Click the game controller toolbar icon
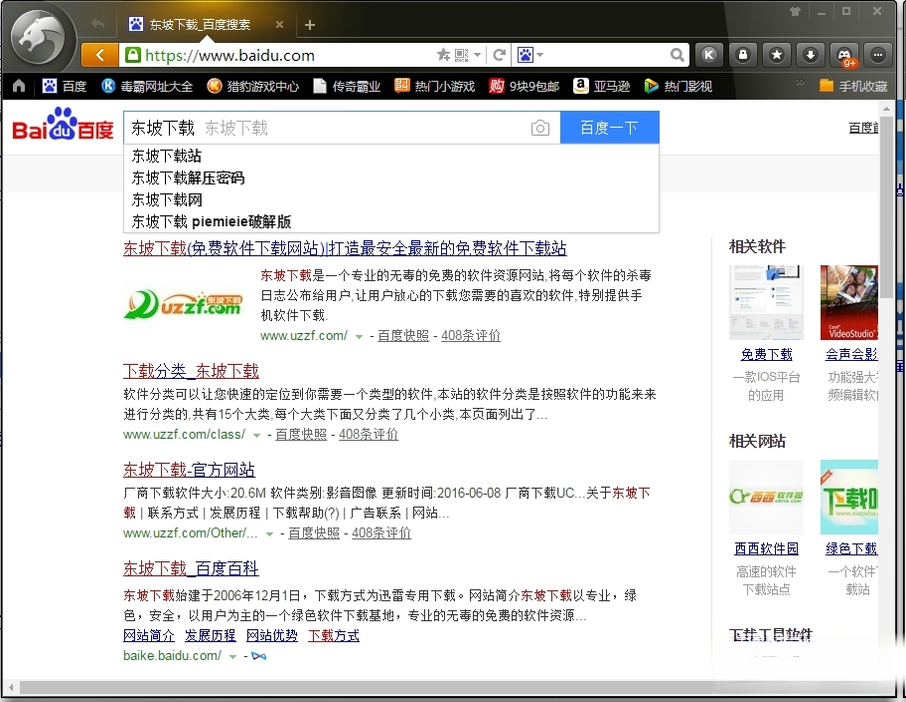Image resolution: width=906 pixels, height=702 pixels. pos(844,55)
